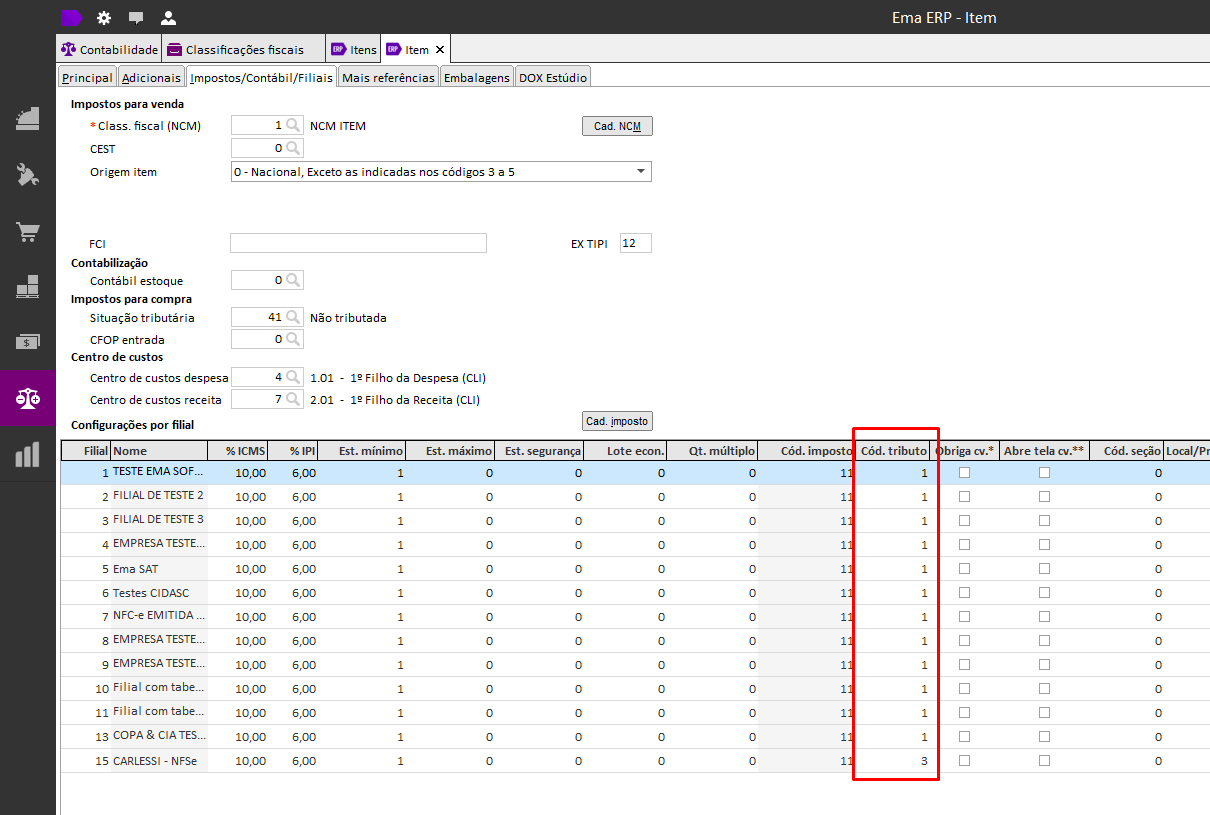Screen dimensions: 1210x815
Task: Click the money bill financial sidebar icon
Action: (x=28, y=342)
